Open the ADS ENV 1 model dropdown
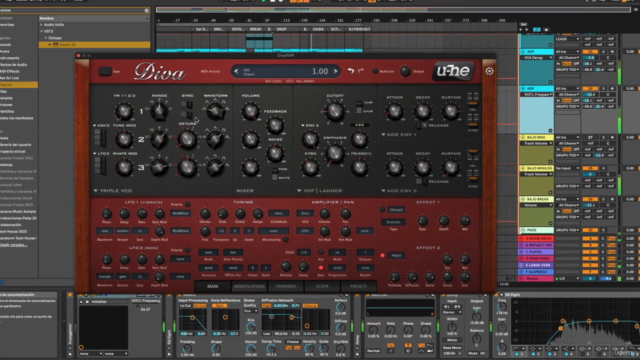Viewport: 640px width, 360px height. coord(399,134)
